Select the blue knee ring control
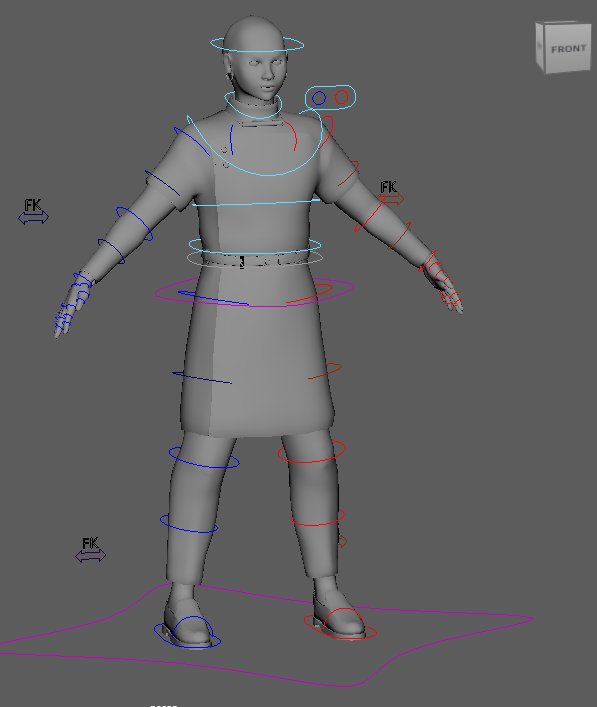This screenshot has height=707, width=597. coord(204,457)
